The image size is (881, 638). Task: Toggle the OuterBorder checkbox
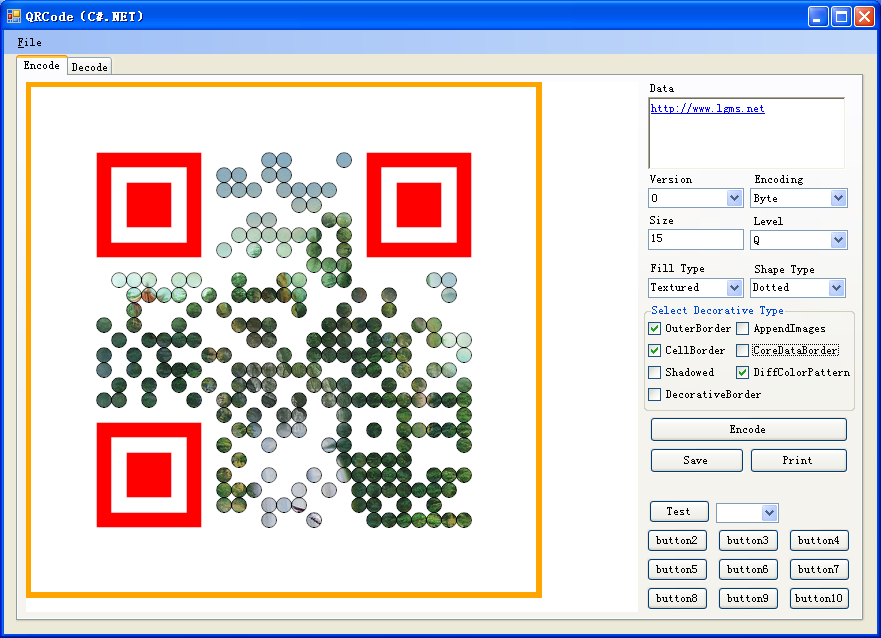click(655, 329)
